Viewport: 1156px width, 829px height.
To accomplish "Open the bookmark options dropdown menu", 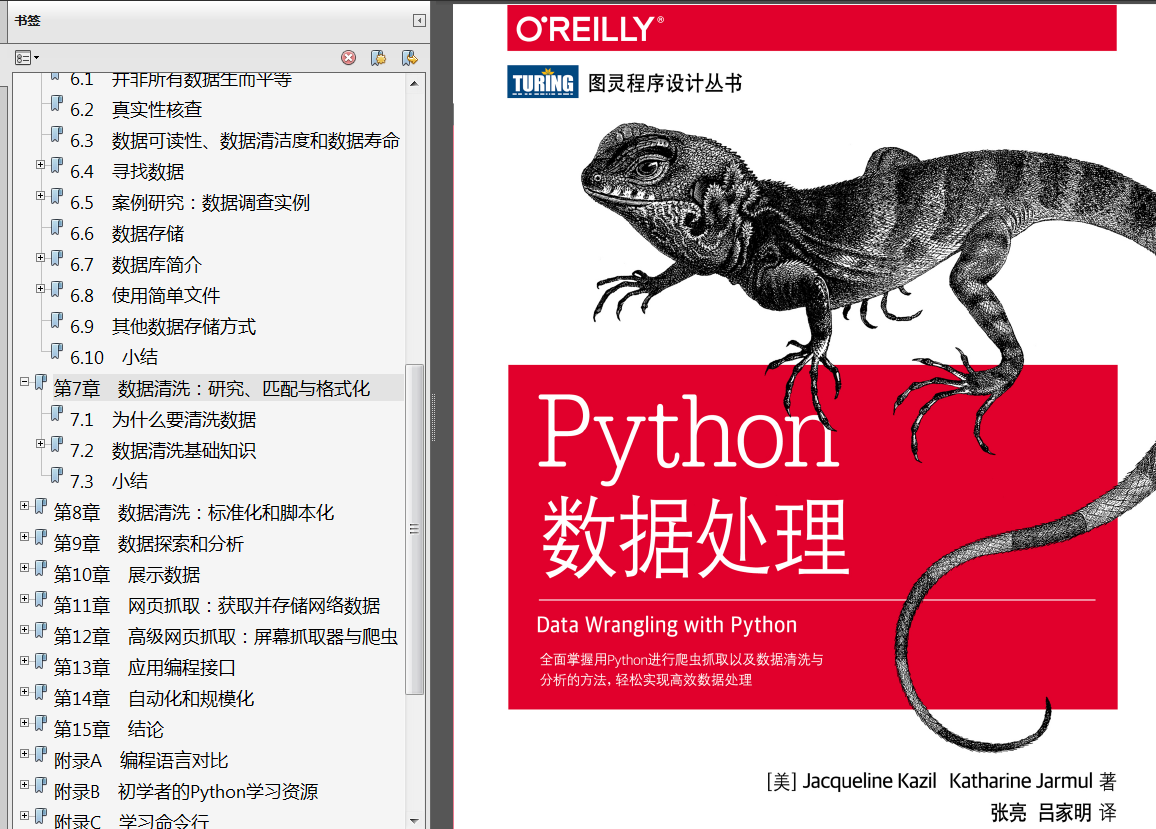I will 27,58.
